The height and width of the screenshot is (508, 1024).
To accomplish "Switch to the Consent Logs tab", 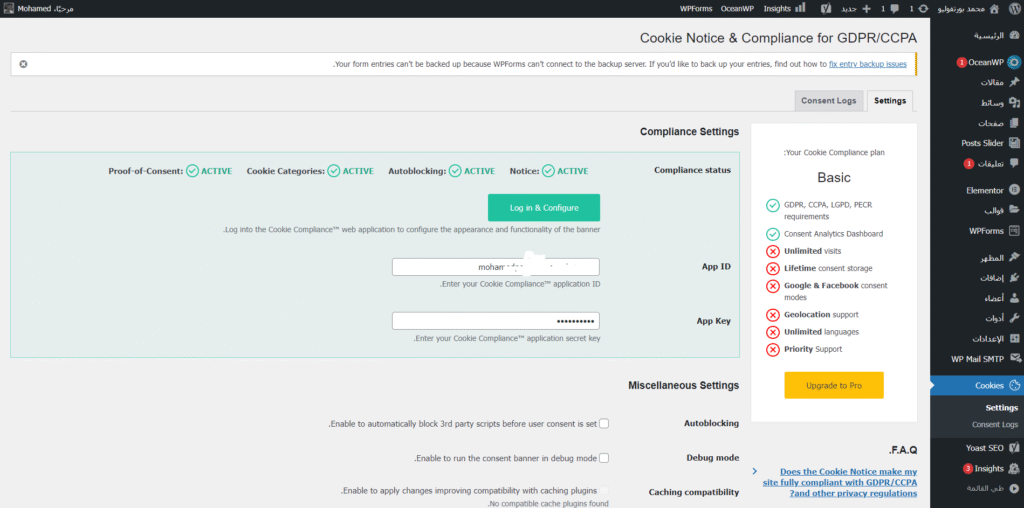I will [x=829, y=101].
